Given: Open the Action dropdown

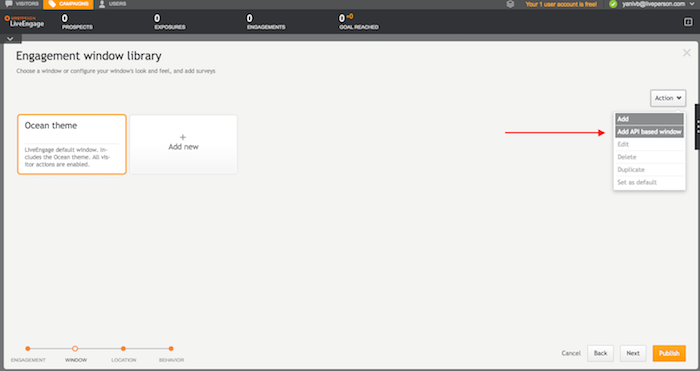Looking at the screenshot, I should point(668,98).
